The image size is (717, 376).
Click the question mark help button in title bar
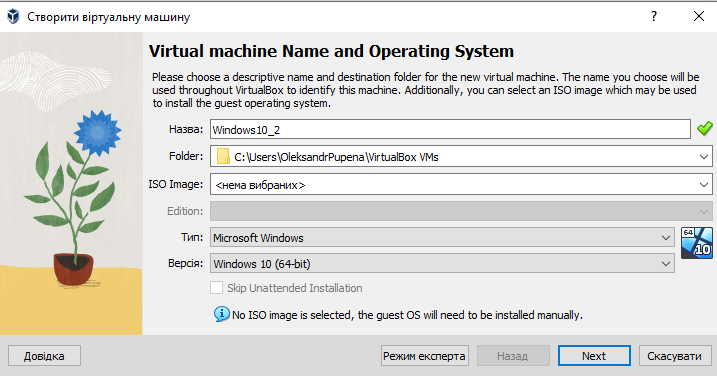click(654, 16)
